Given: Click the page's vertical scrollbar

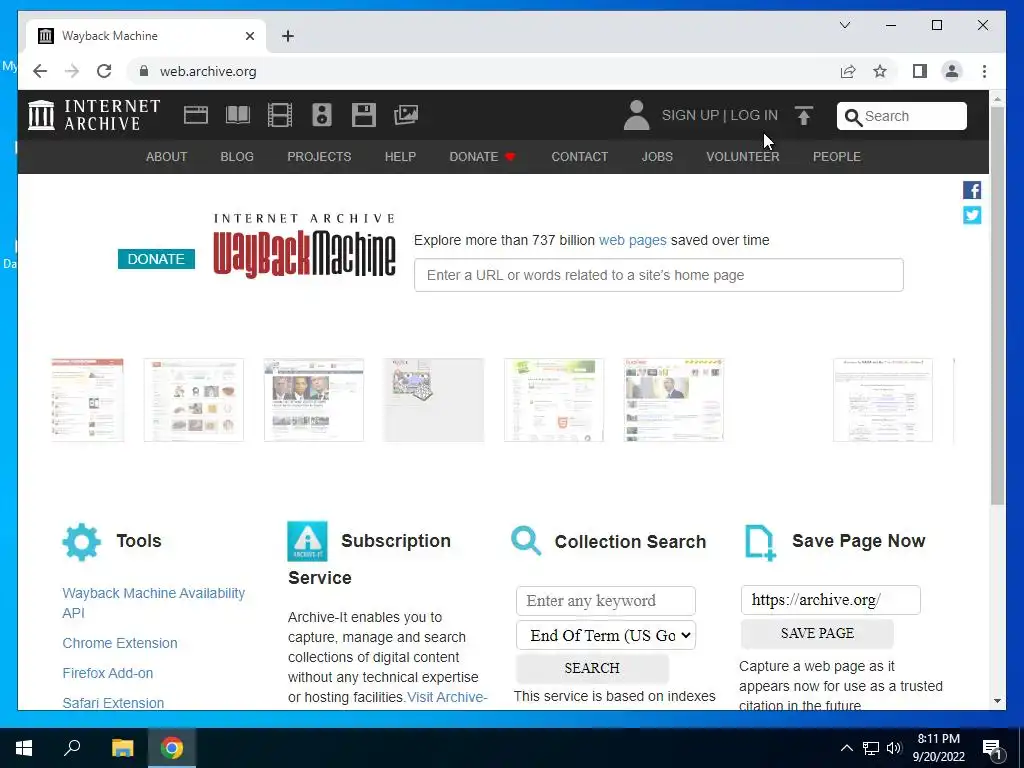Looking at the screenshot, I should (997, 306).
